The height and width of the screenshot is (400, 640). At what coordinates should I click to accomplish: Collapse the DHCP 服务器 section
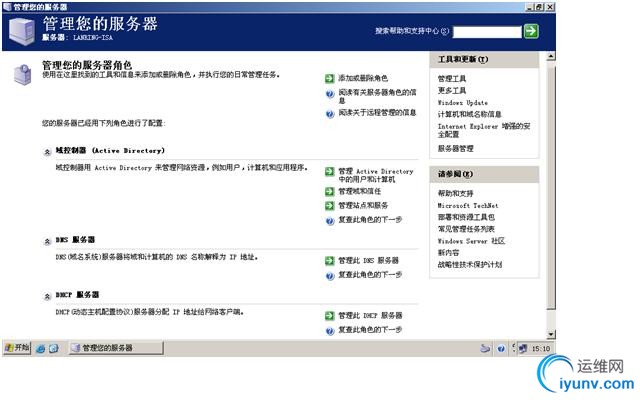[x=47, y=296]
